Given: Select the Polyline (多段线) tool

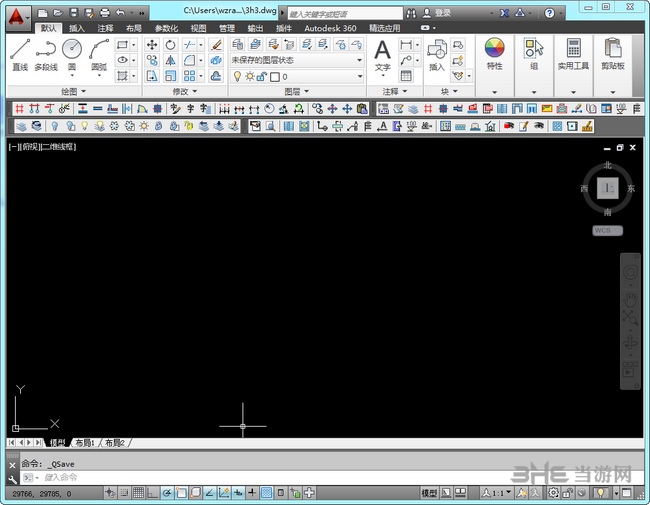Looking at the screenshot, I should 46,54.
